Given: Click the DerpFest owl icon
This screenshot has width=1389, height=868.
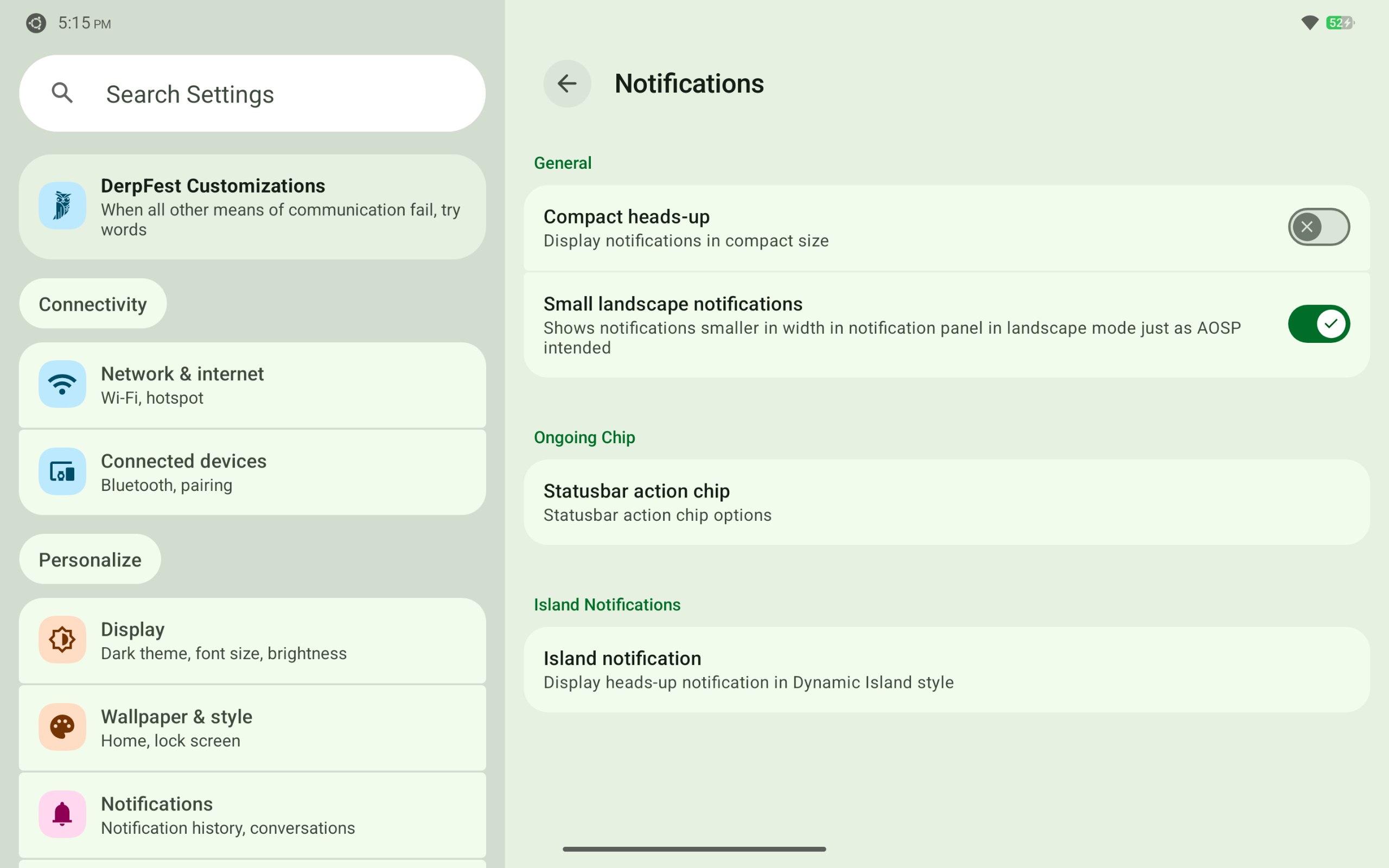Looking at the screenshot, I should pyautogui.click(x=62, y=206).
